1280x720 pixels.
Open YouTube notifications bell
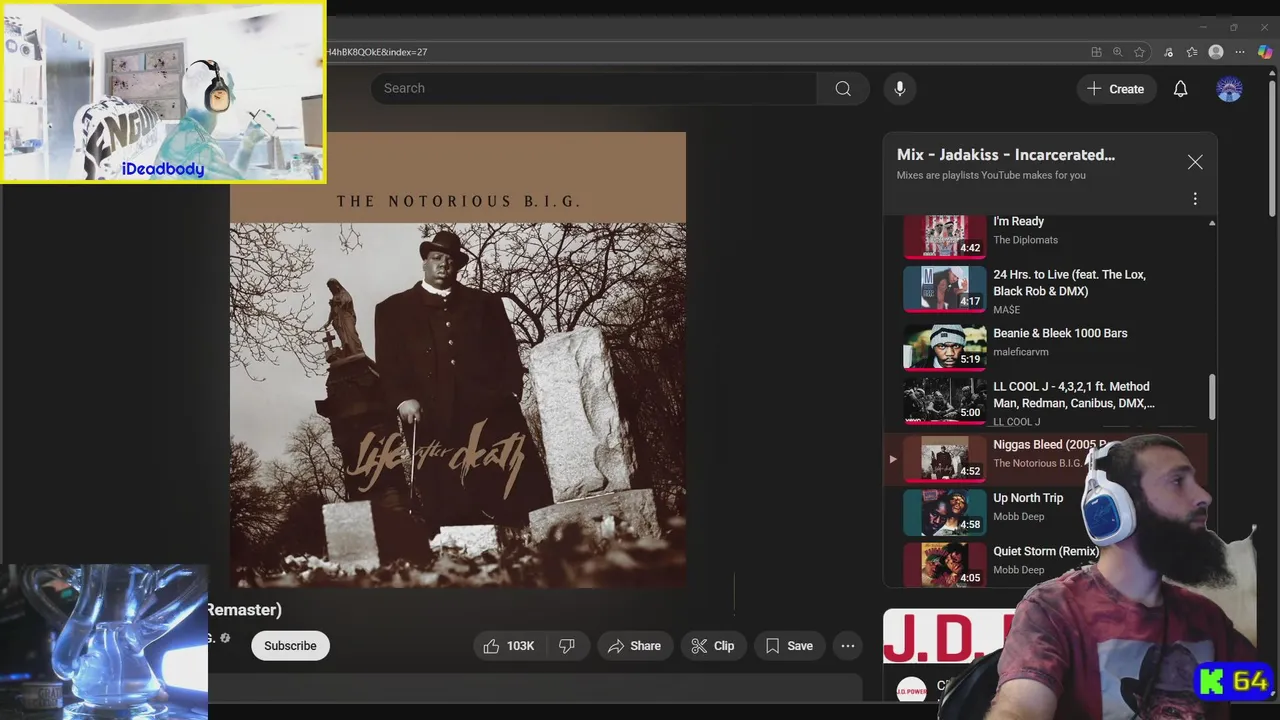[1180, 89]
